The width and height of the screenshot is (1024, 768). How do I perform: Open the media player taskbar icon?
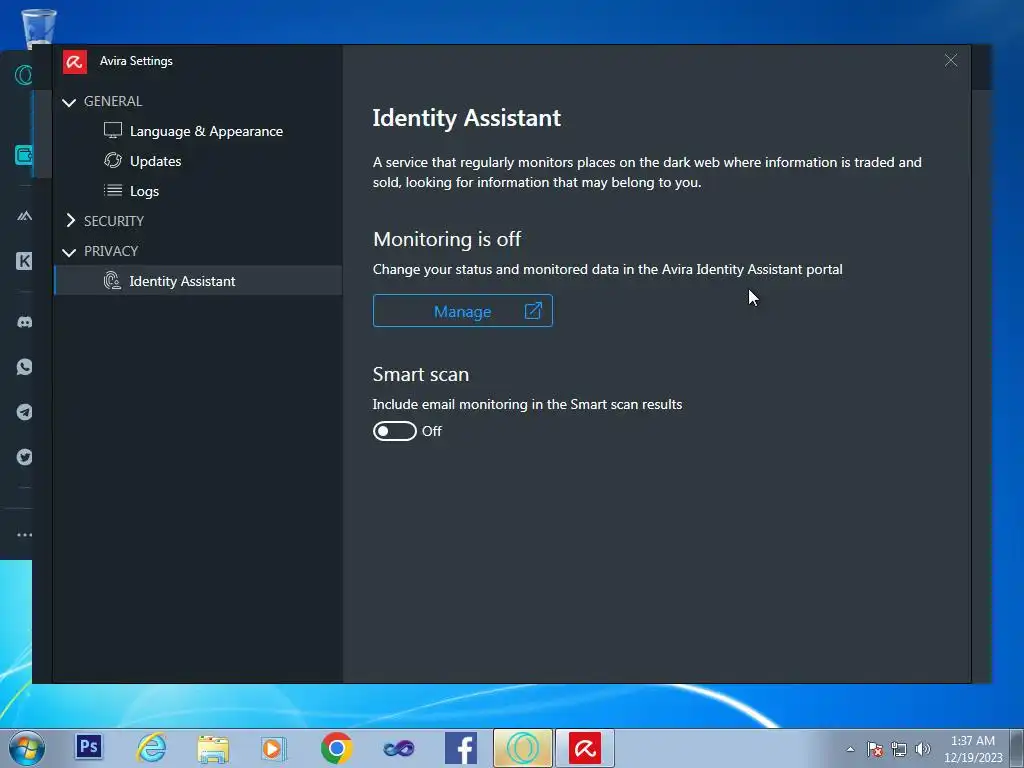coord(273,748)
